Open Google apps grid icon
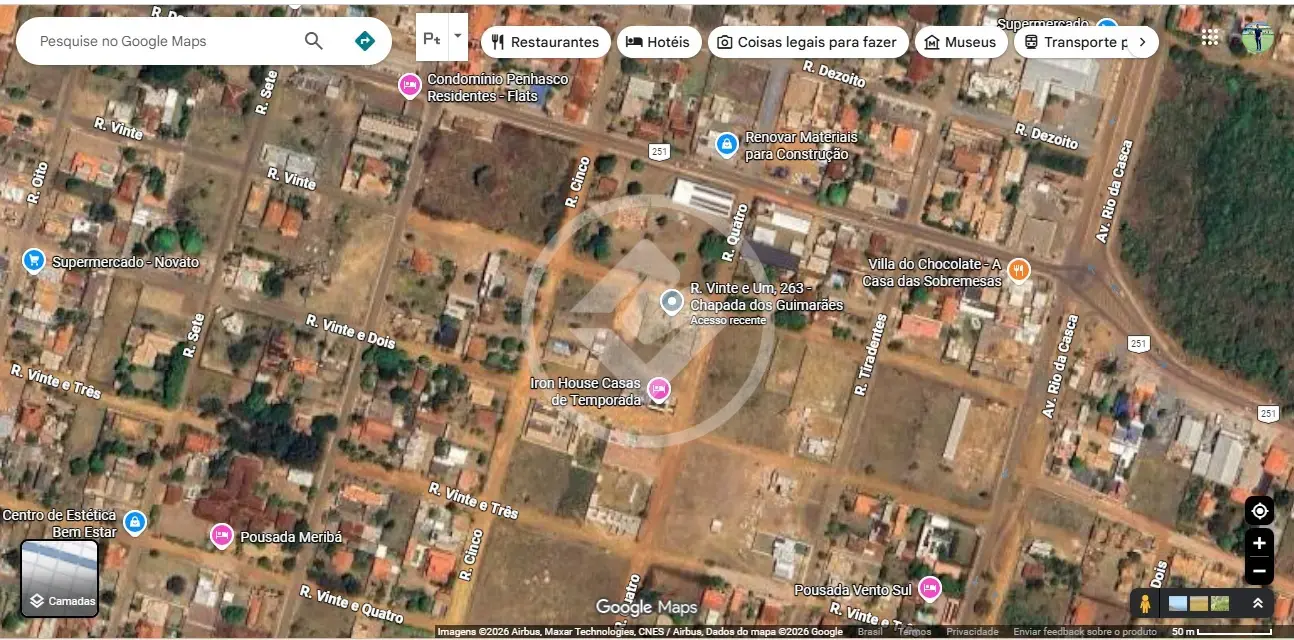This screenshot has width=1294, height=640. click(1210, 37)
